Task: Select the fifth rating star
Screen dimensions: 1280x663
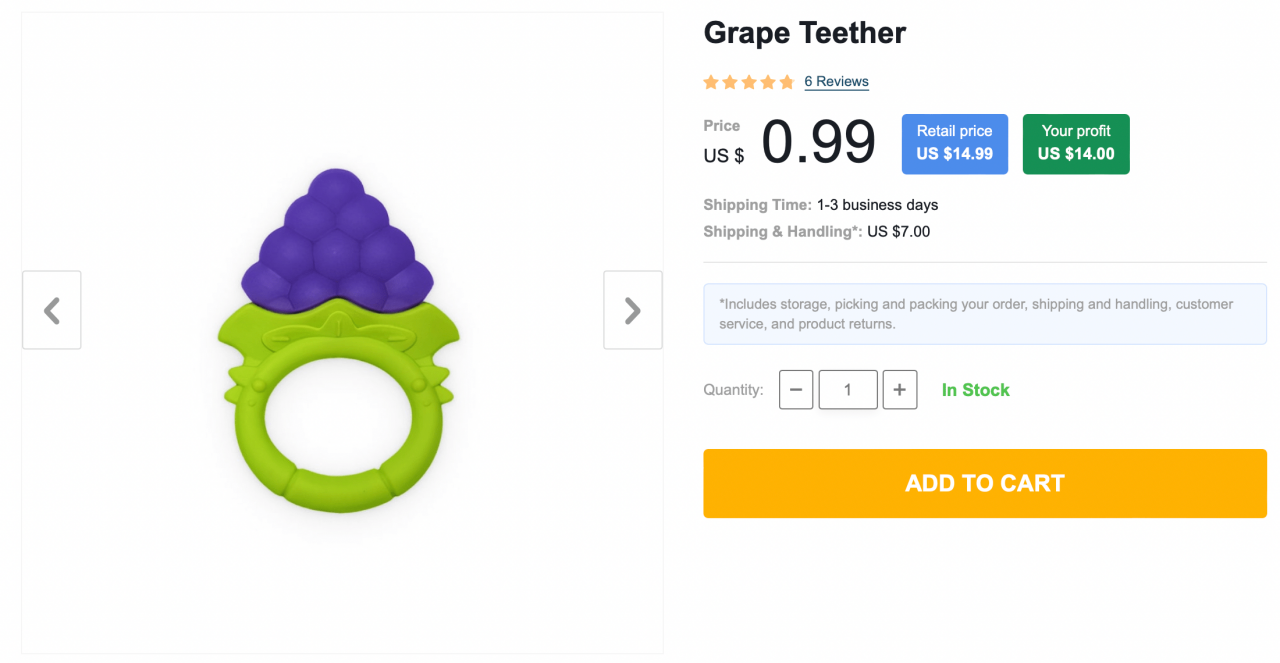Action: coord(787,82)
